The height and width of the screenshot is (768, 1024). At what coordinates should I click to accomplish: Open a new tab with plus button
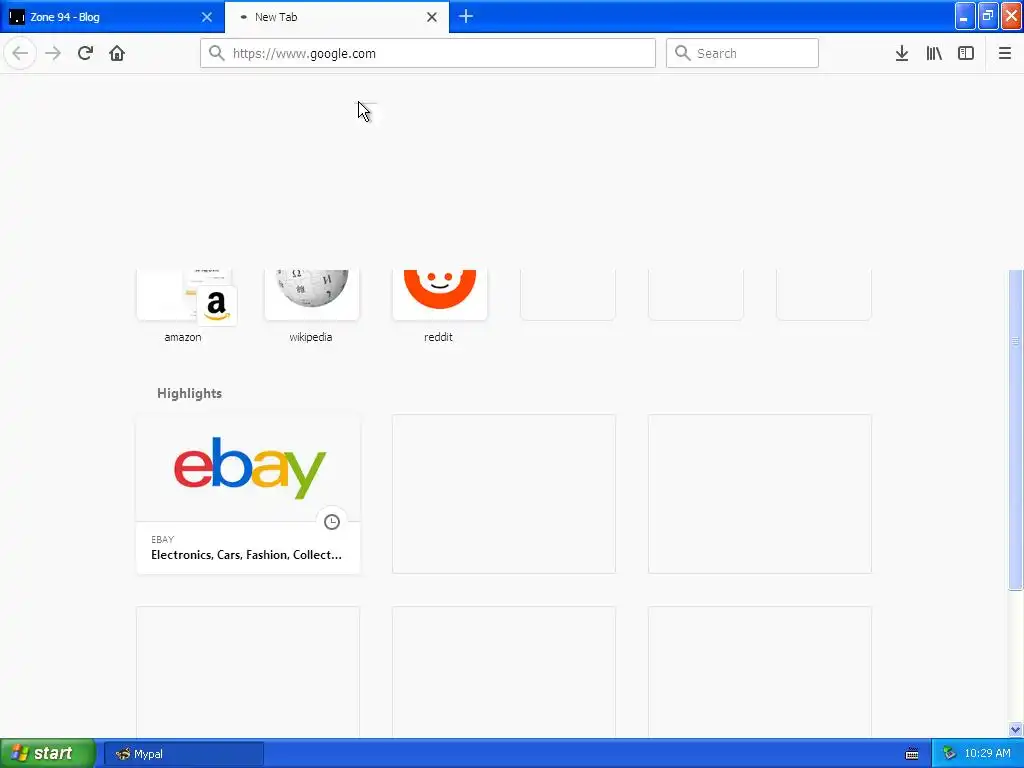click(x=466, y=16)
